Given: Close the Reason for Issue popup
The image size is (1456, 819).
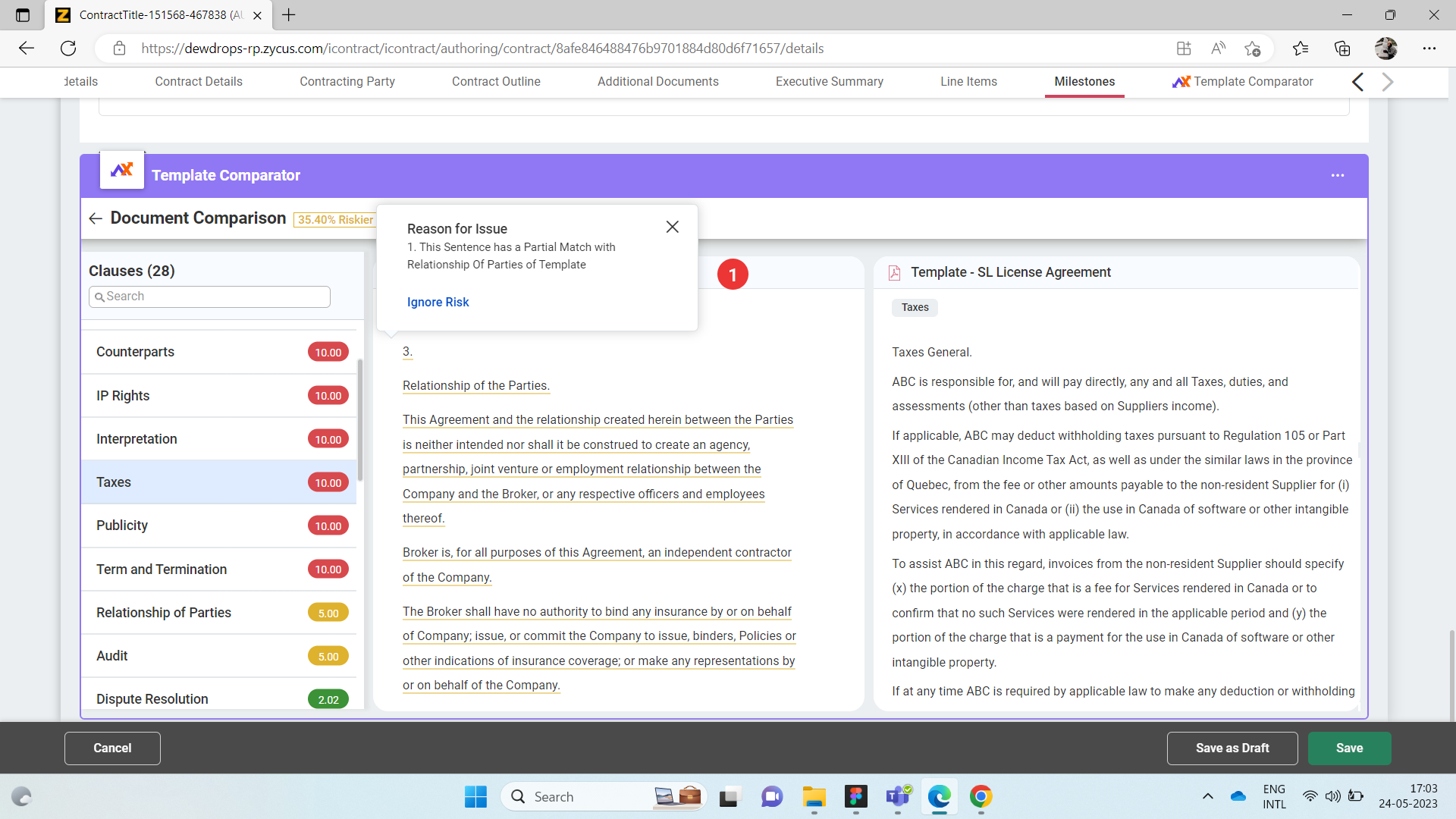Looking at the screenshot, I should coord(672,227).
